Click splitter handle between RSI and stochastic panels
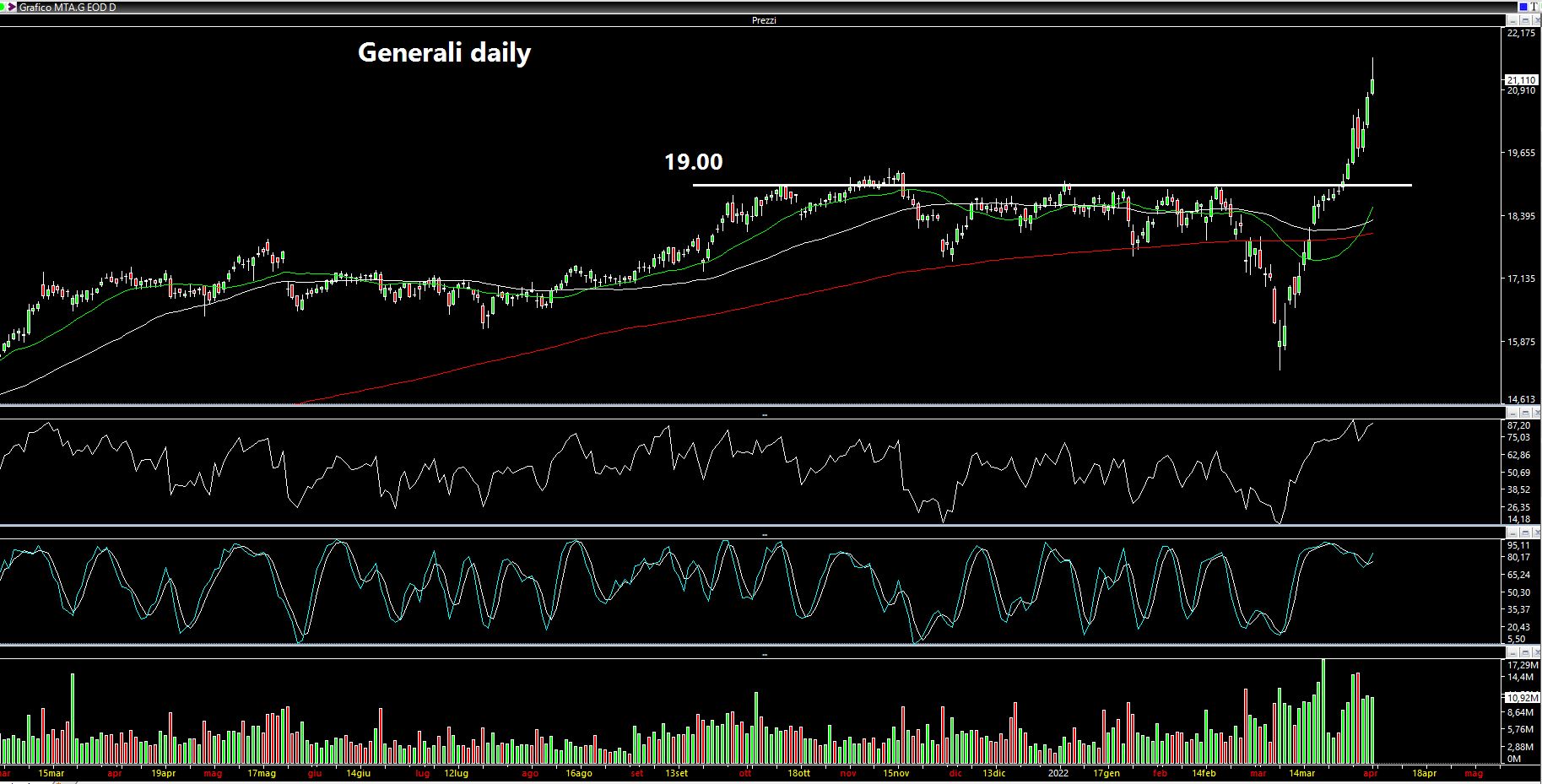 click(765, 534)
